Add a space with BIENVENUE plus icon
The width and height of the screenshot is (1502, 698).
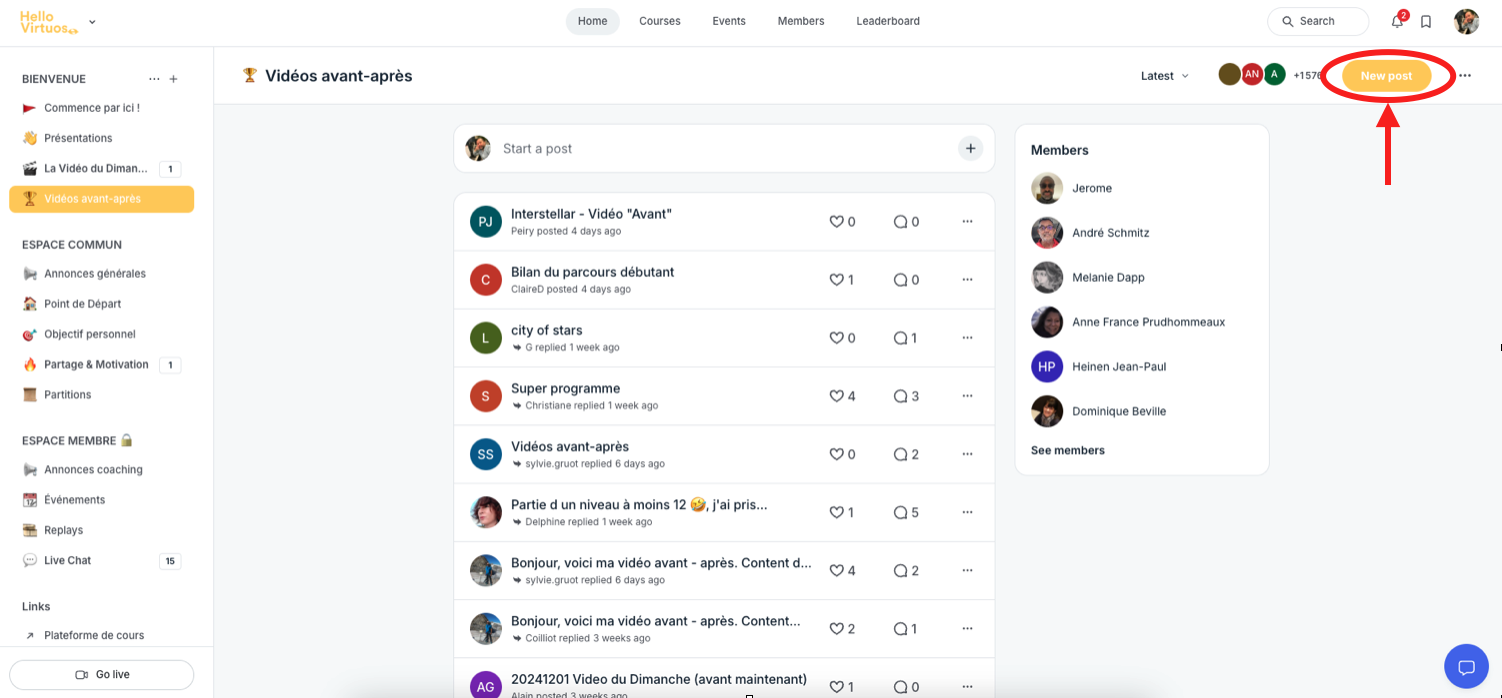click(173, 79)
